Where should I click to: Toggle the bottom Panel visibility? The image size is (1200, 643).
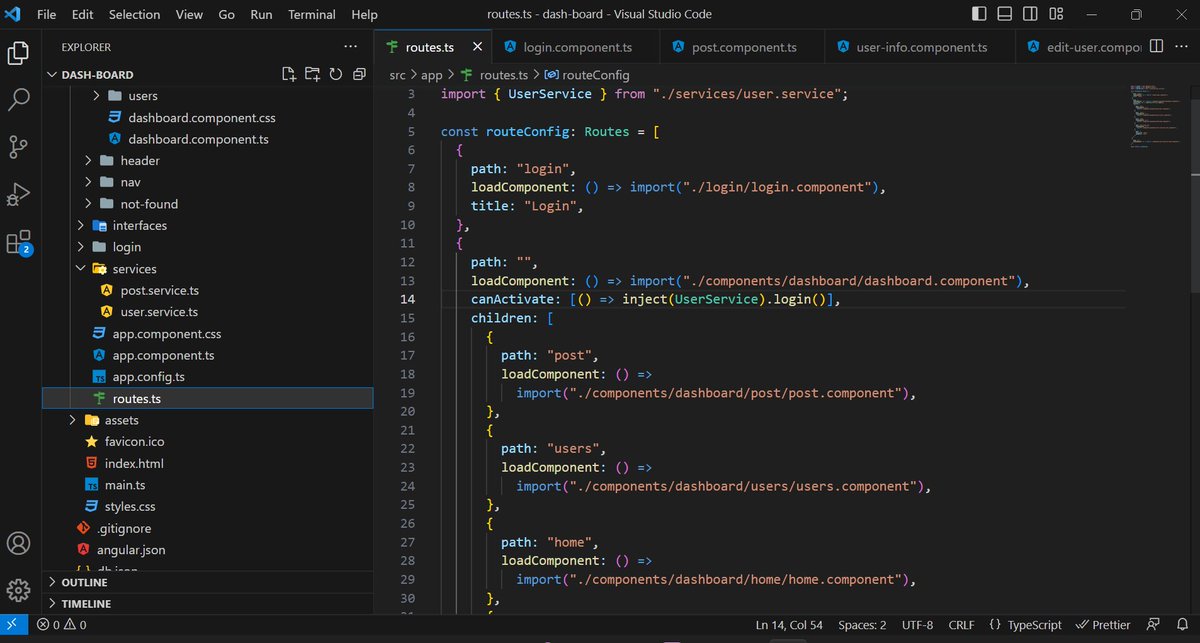(x=1004, y=14)
